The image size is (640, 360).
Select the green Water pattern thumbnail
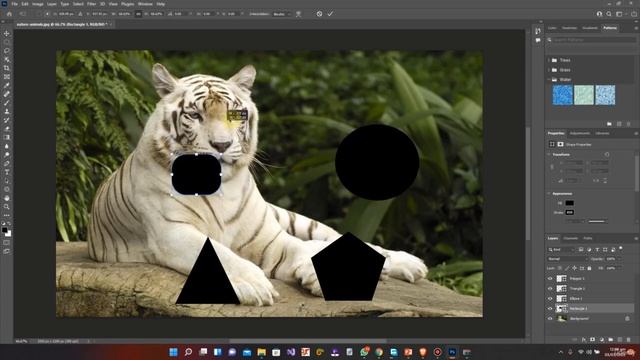pos(584,96)
